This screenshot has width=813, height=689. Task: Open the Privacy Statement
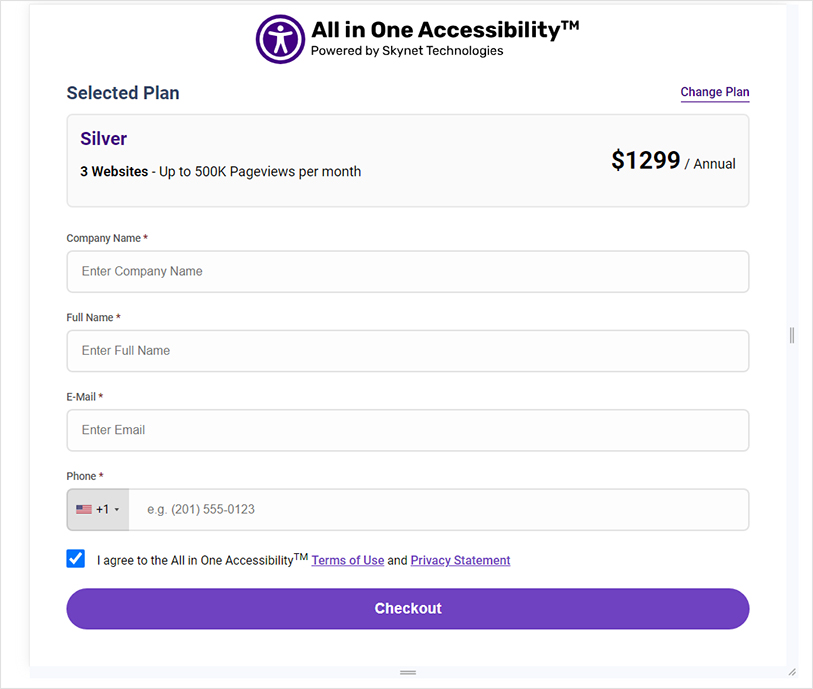(x=460, y=560)
